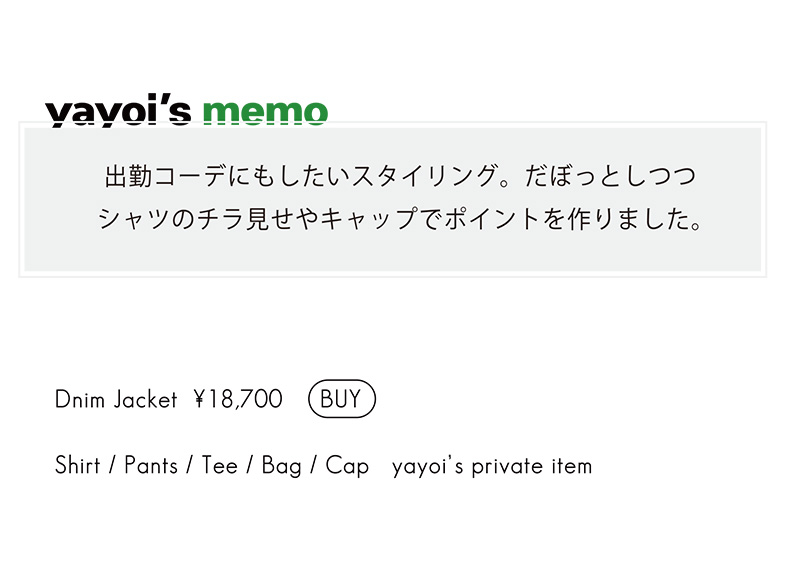The image size is (800, 584).
Task: Click second memo line starting シャツのチラ見せ
Action: (x=401, y=219)
